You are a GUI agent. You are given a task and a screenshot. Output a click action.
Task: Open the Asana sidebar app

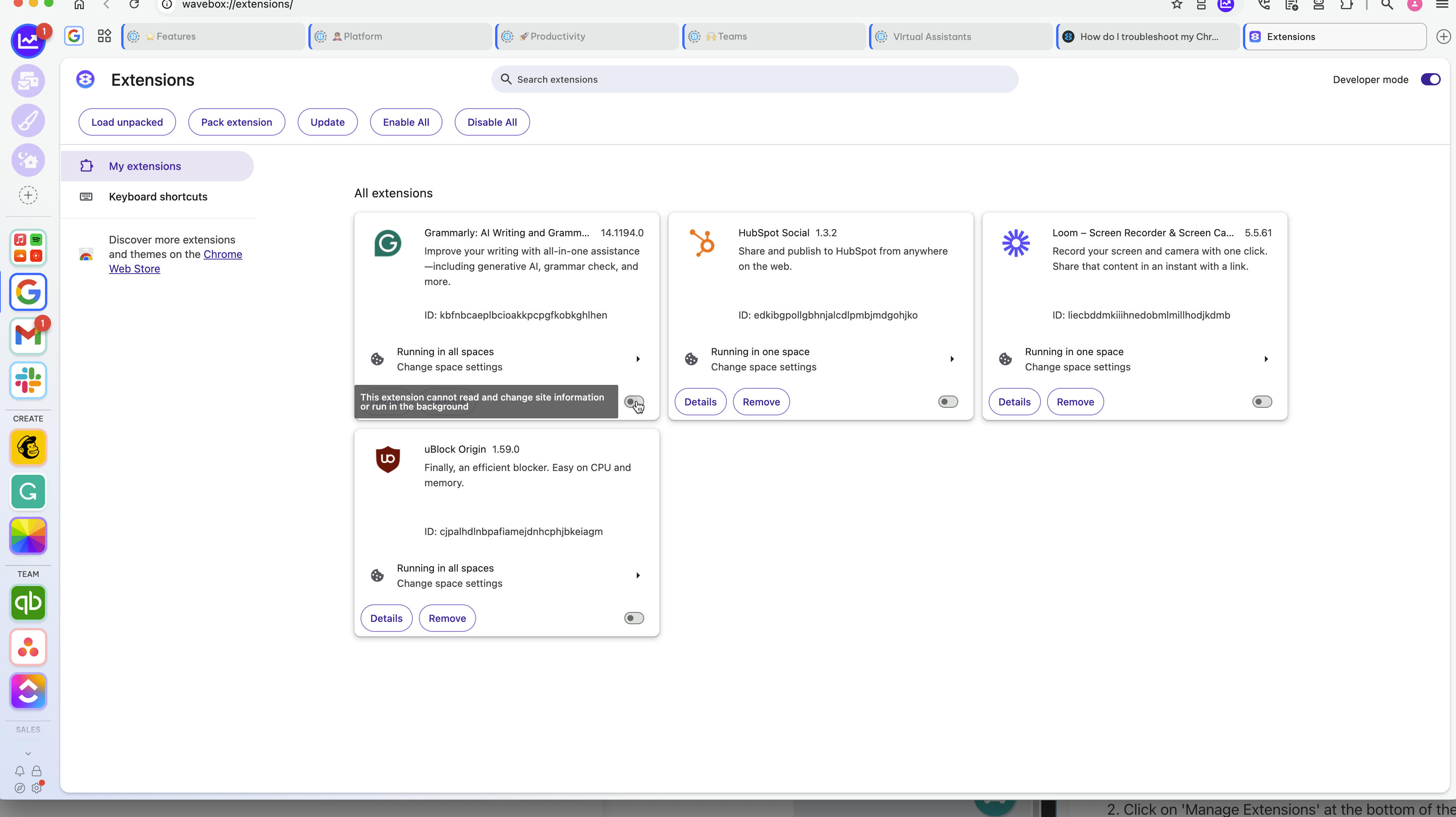28,647
